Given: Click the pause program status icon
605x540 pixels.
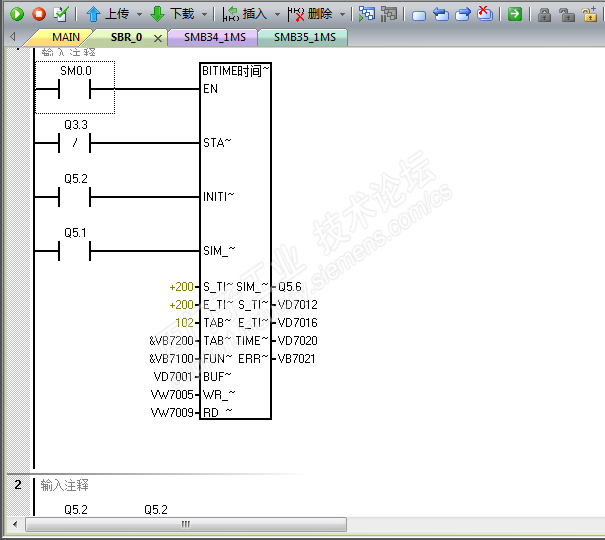Looking at the screenshot, I should tap(389, 14).
